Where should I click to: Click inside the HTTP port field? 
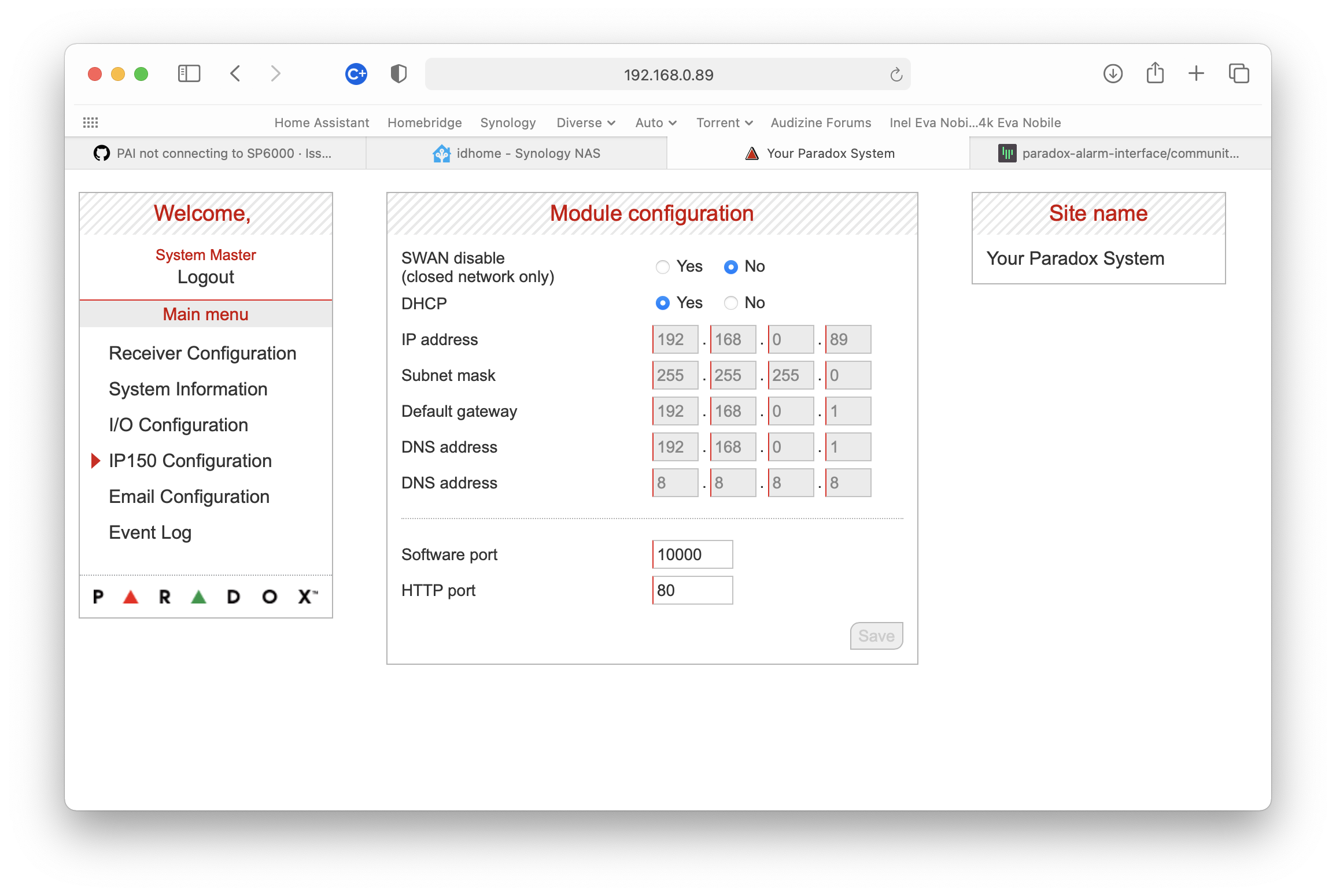click(x=692, y=590)
